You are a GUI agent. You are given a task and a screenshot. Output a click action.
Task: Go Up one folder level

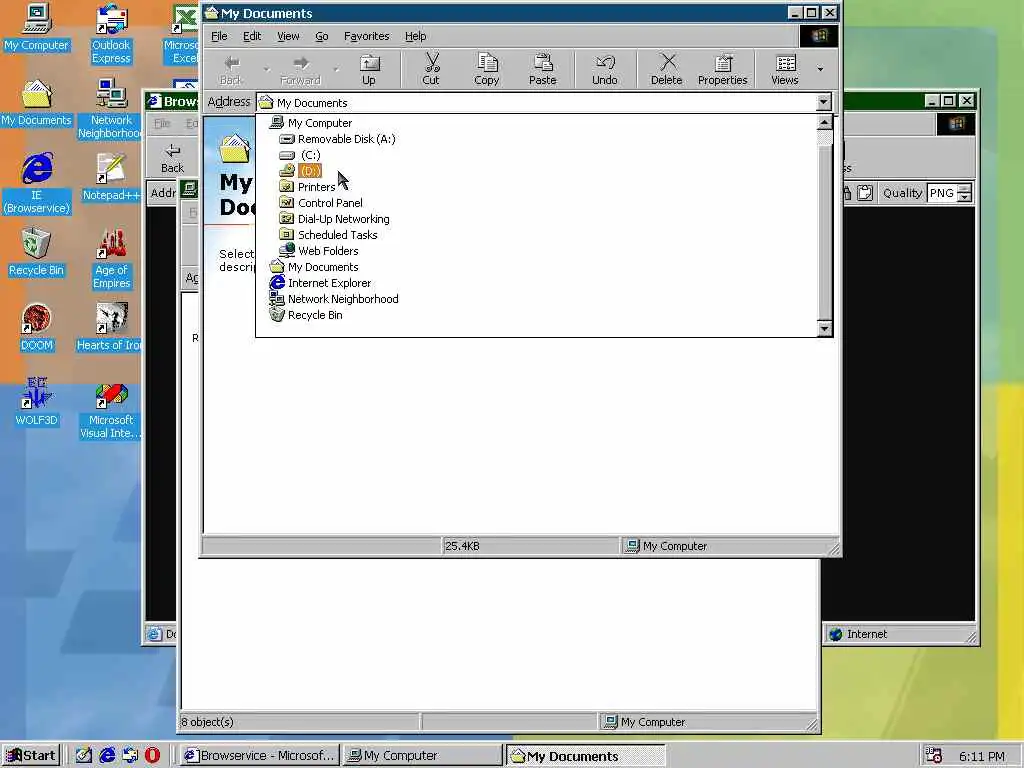[369, 69]
